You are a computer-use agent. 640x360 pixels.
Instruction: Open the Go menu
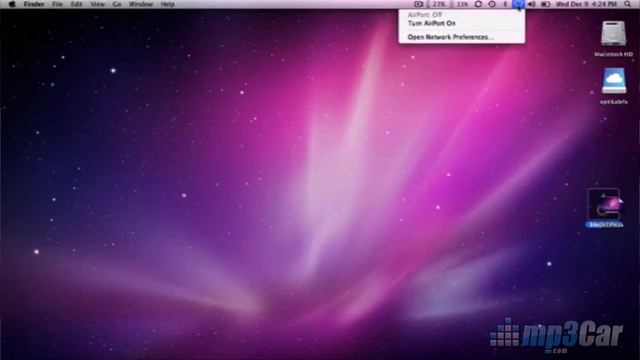117,4
